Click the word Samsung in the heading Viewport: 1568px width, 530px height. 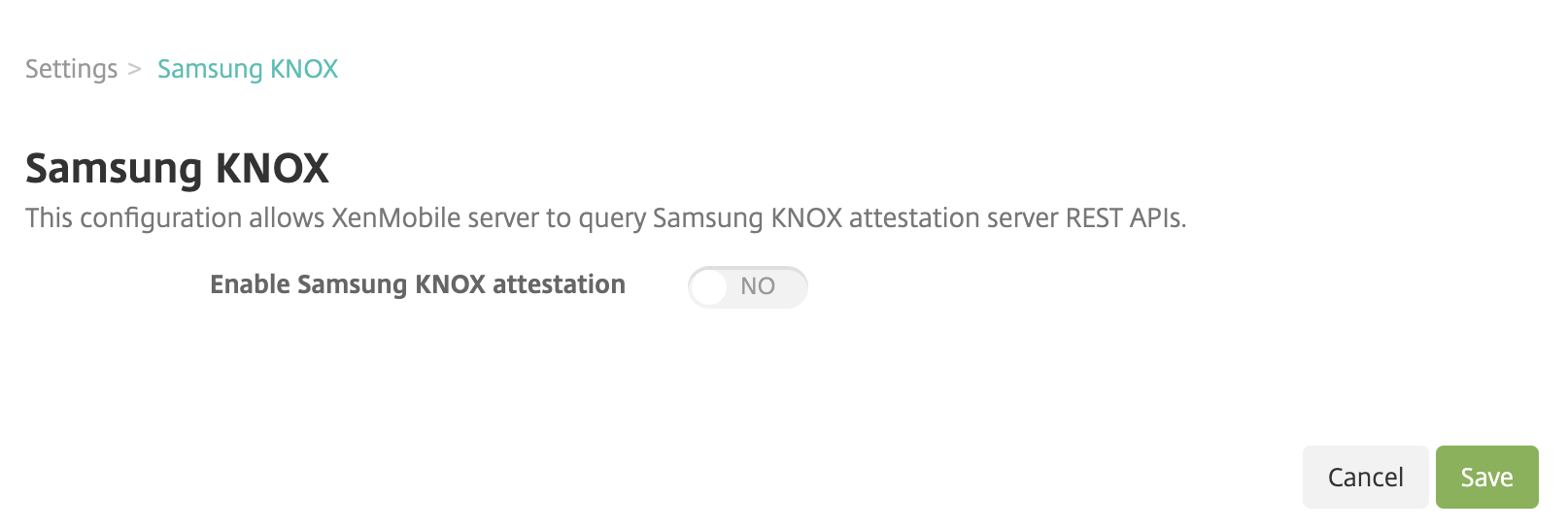tap(114, 168)
